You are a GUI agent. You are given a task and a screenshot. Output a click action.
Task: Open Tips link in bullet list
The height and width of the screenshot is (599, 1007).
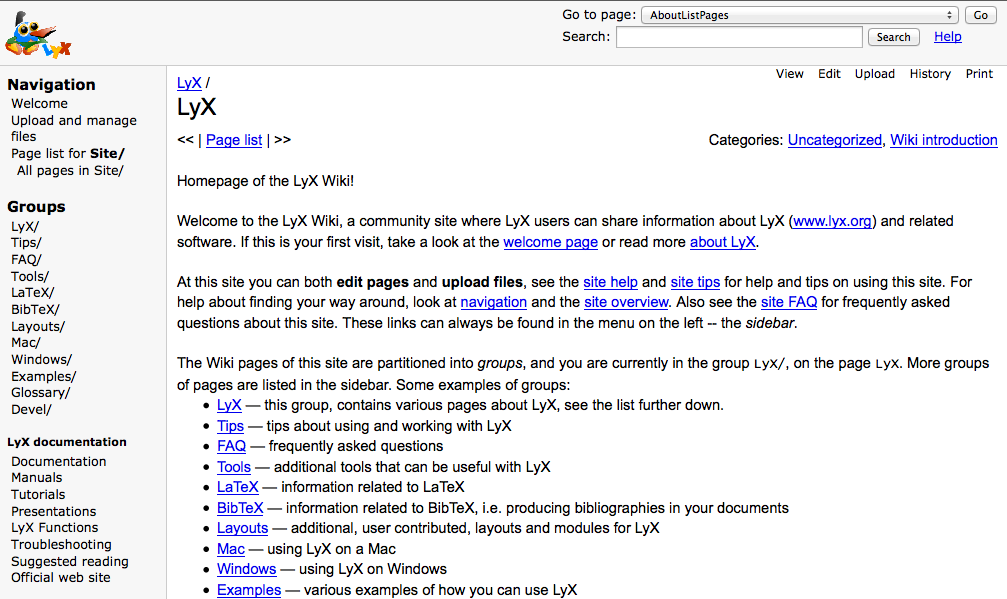231,426
